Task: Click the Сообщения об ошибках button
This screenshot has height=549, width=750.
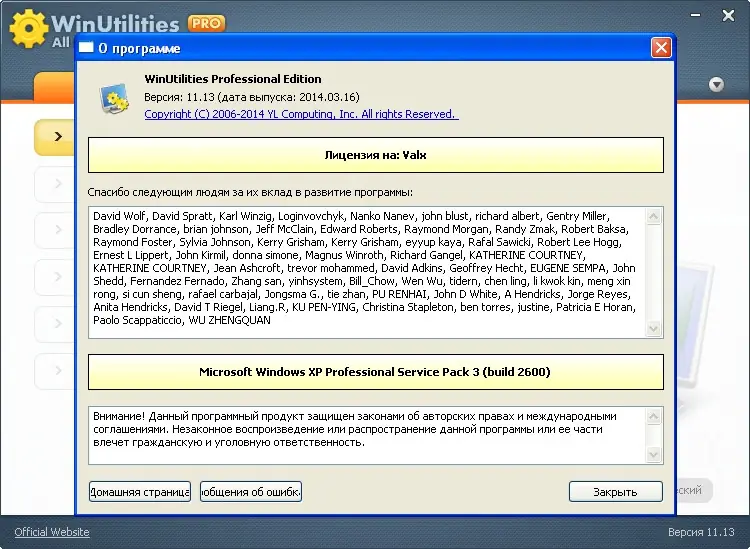Action: coord(251,492)
